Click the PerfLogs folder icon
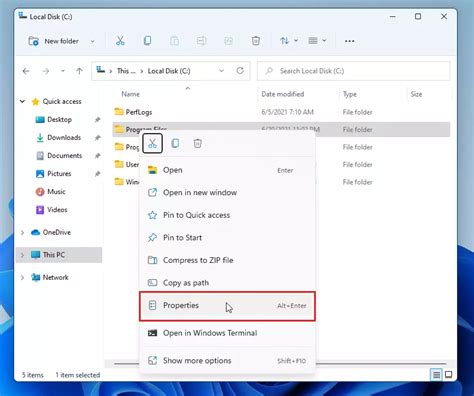This screenshot has width=474, height=396. click(119, 111)
